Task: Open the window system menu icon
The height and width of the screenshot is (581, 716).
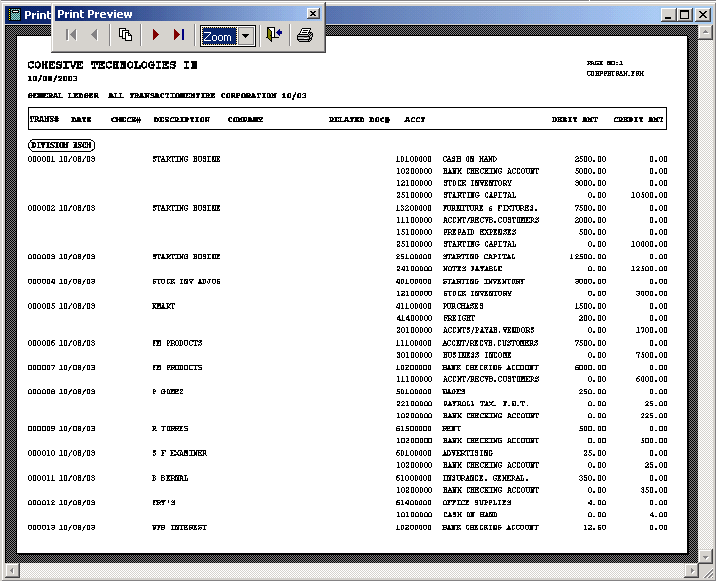Action: [12, 15]
